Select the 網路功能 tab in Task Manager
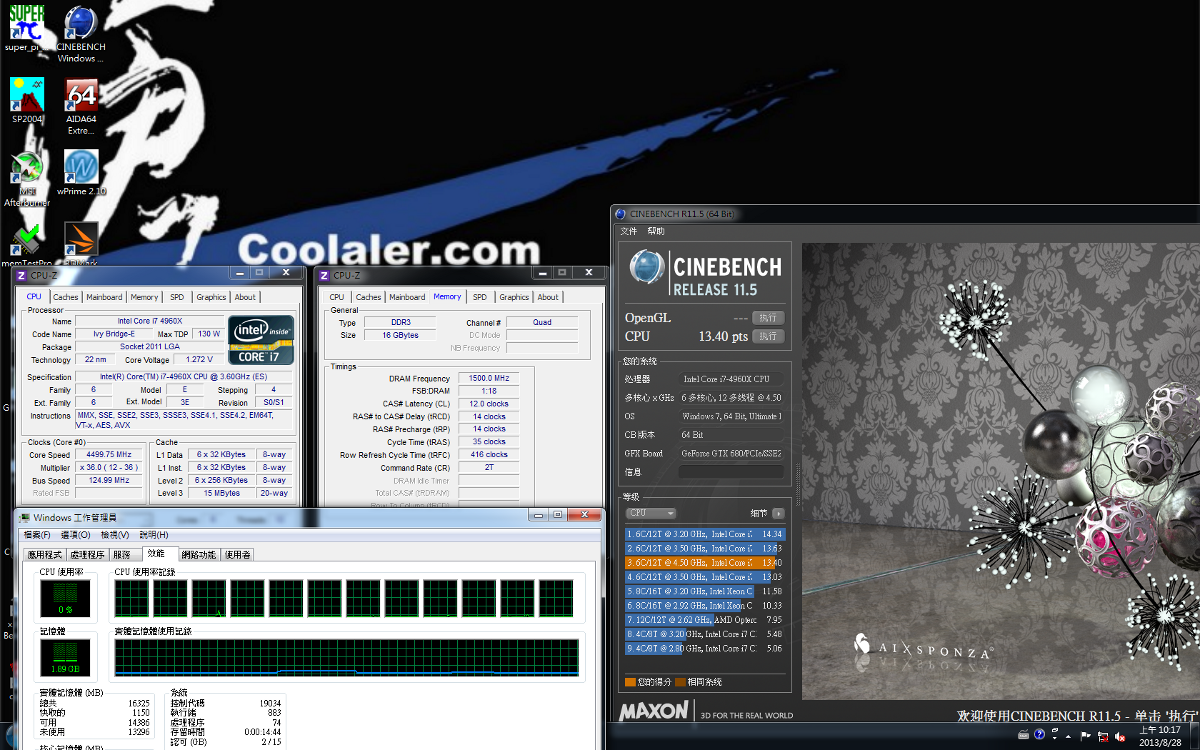This screenshot has height=750, width=1200. (198, 554)
